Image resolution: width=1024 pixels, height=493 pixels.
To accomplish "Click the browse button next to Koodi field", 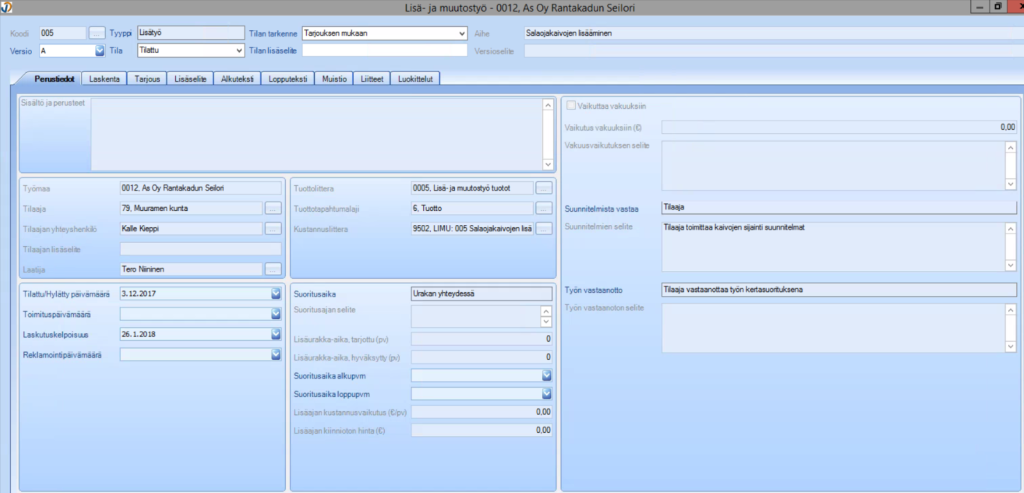I will [x=96, y=33].
